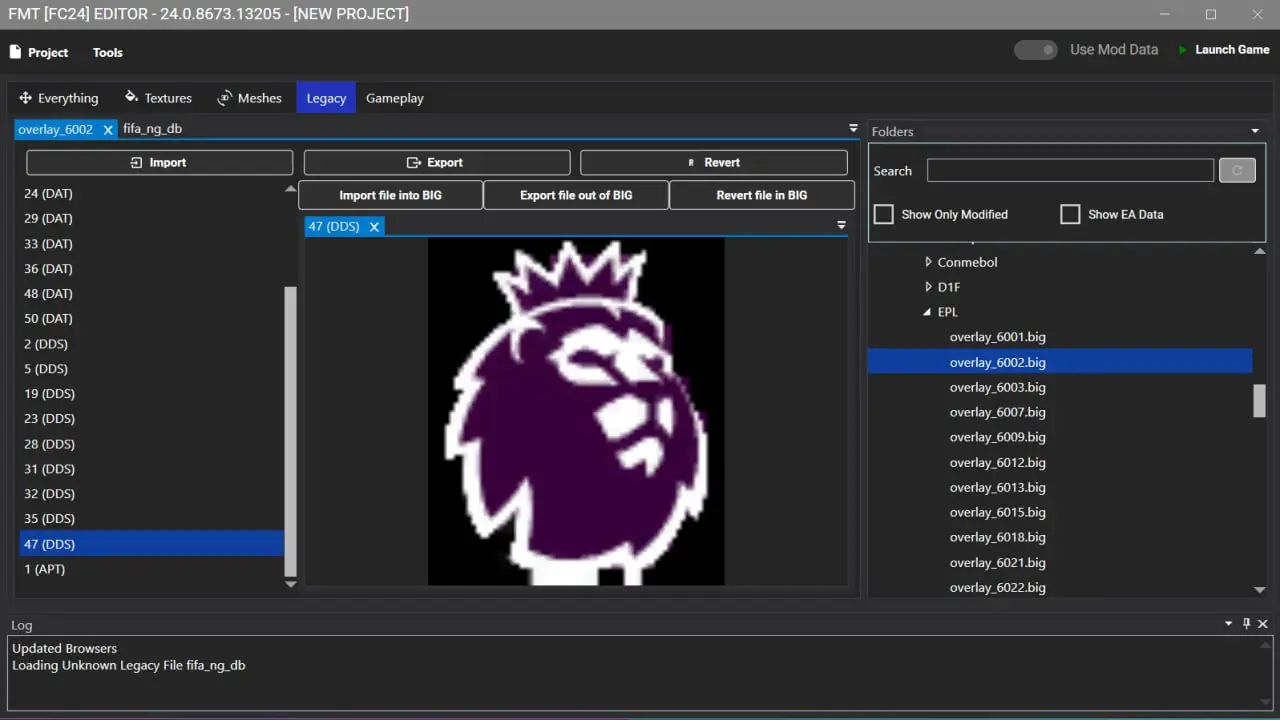Switch to the fifa_ng_db tab
Screen dimensions: 1280x720
tap(153, 129)
